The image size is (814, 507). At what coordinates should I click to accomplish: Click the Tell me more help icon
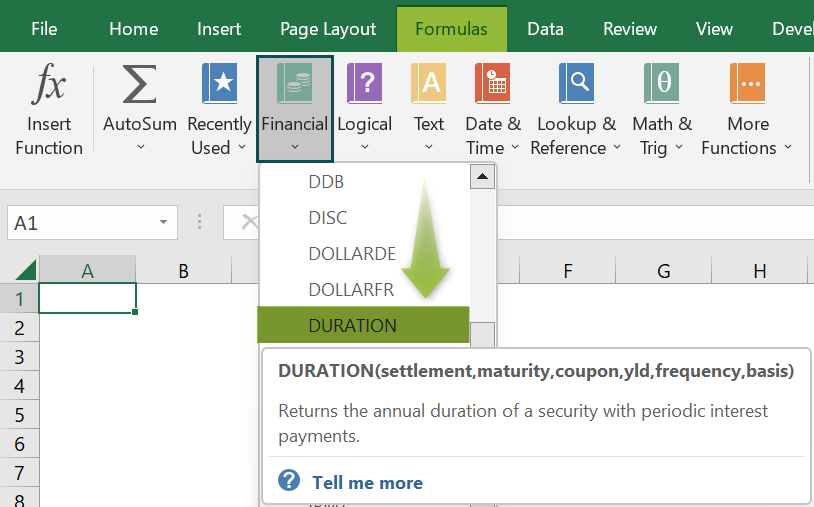pyautogui.click(x=289, y=481)
